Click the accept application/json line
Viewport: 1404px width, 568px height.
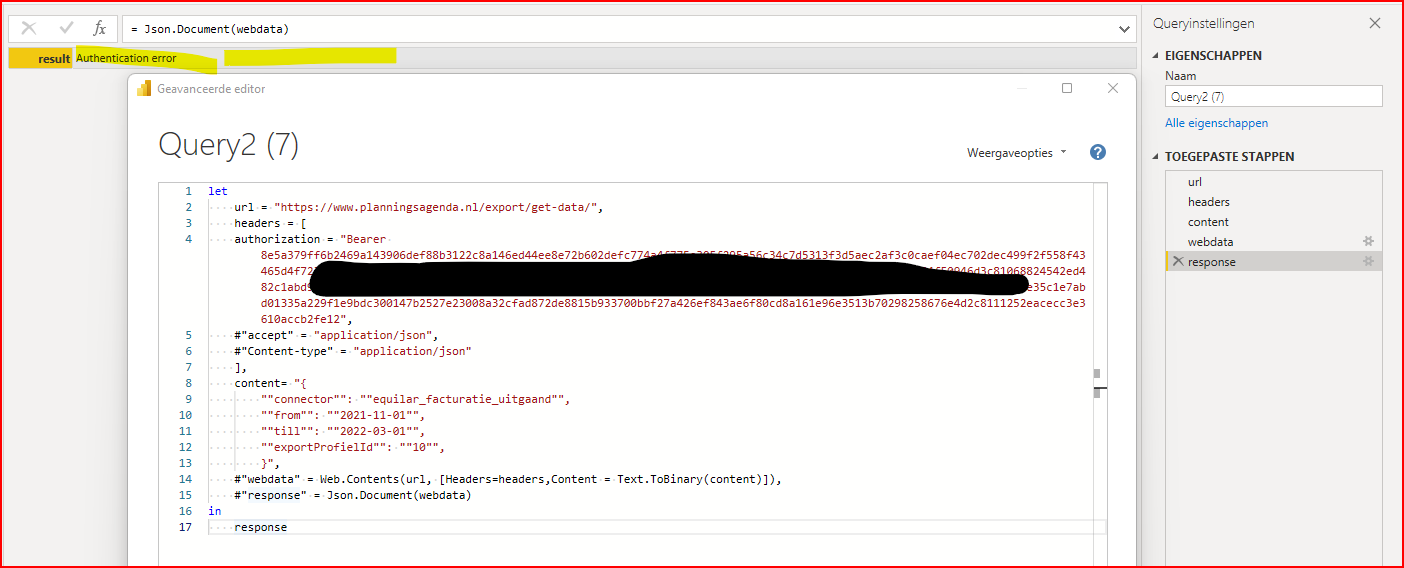336,335
